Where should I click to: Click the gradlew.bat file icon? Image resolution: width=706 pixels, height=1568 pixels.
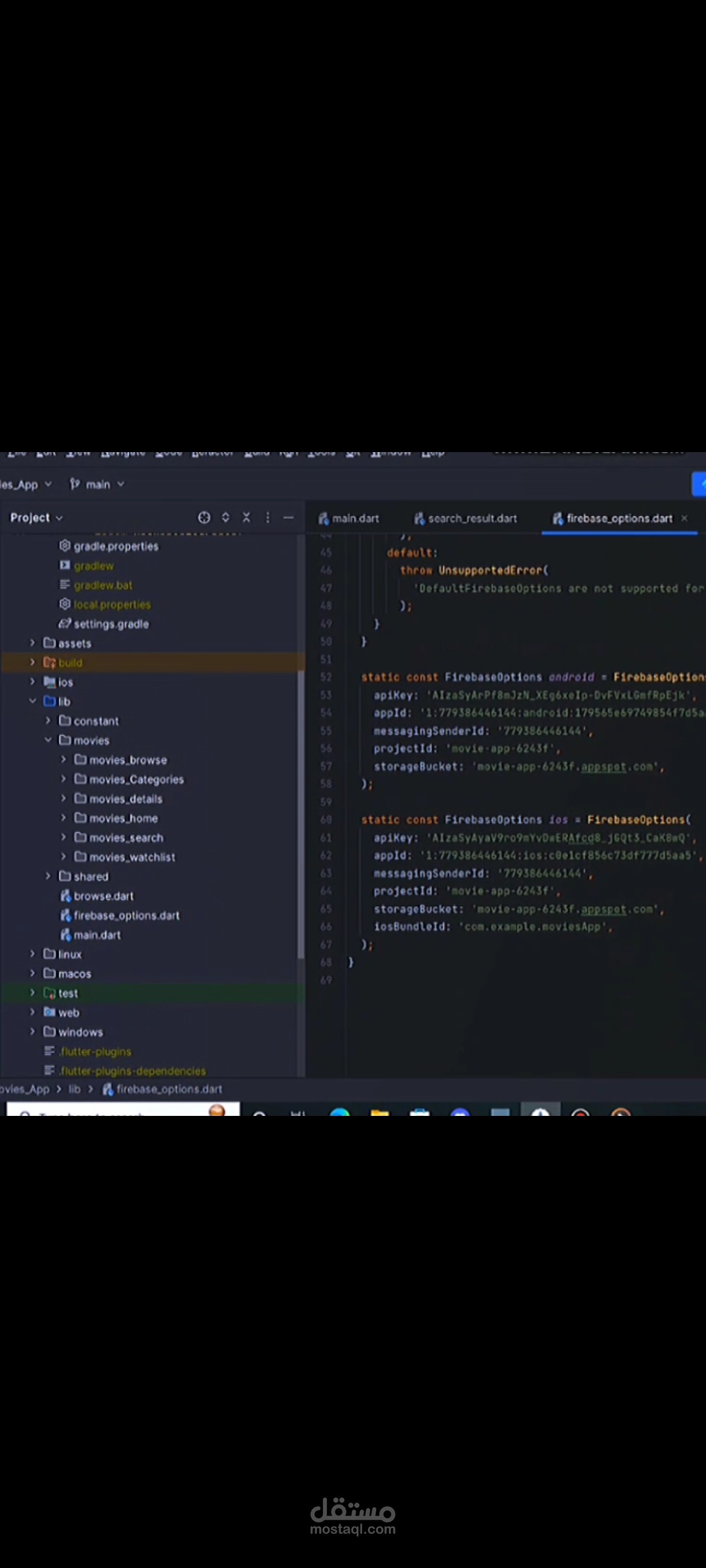(65, 585)
